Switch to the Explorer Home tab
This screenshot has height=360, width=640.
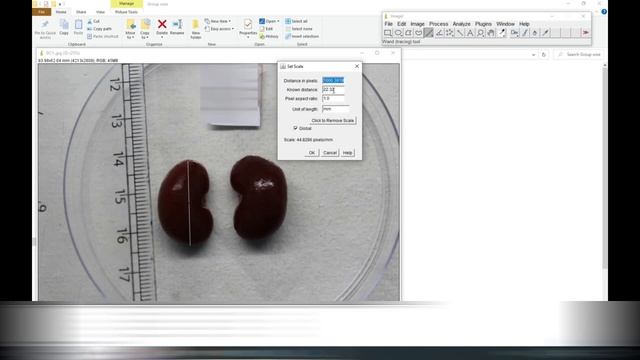coord(61,12)
